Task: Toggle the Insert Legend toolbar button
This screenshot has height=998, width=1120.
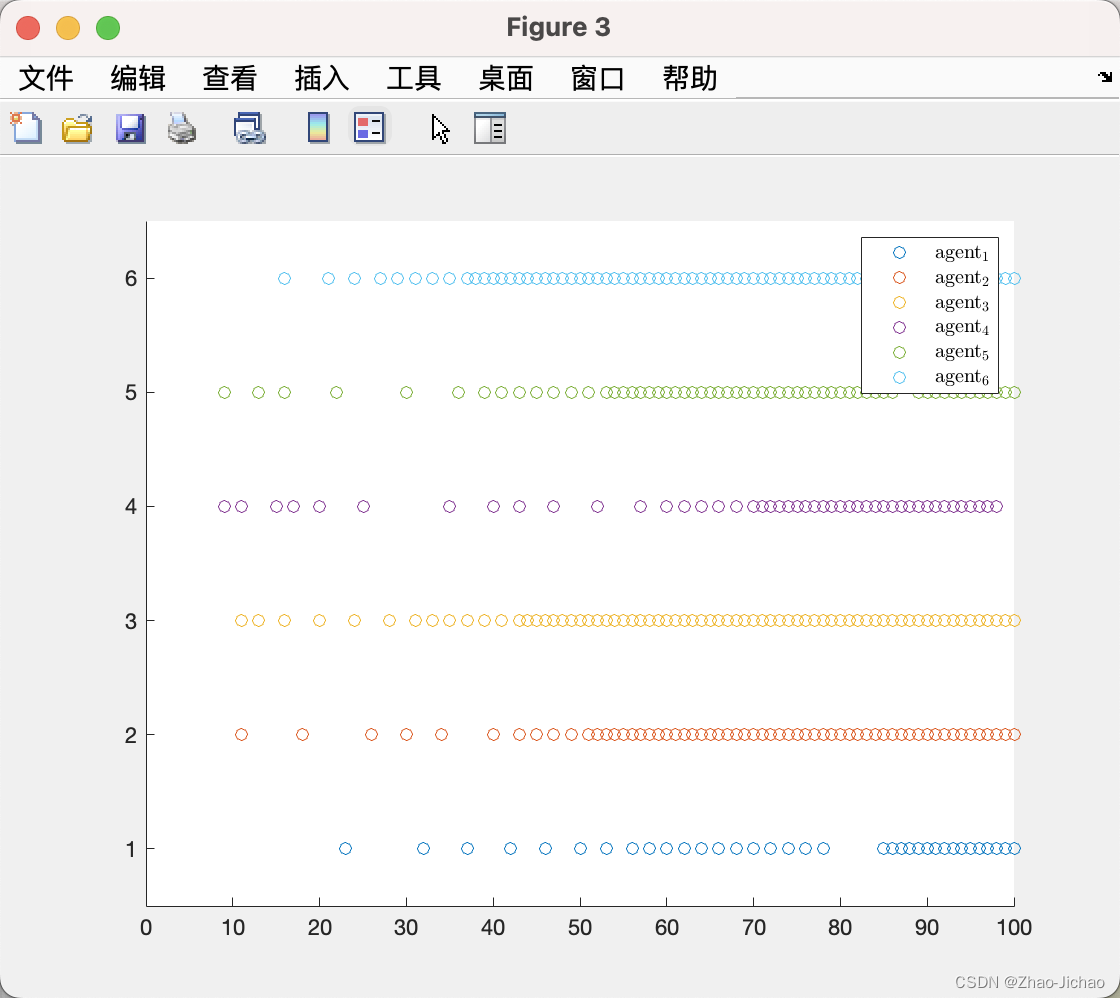Action: [x=369, y=128]
